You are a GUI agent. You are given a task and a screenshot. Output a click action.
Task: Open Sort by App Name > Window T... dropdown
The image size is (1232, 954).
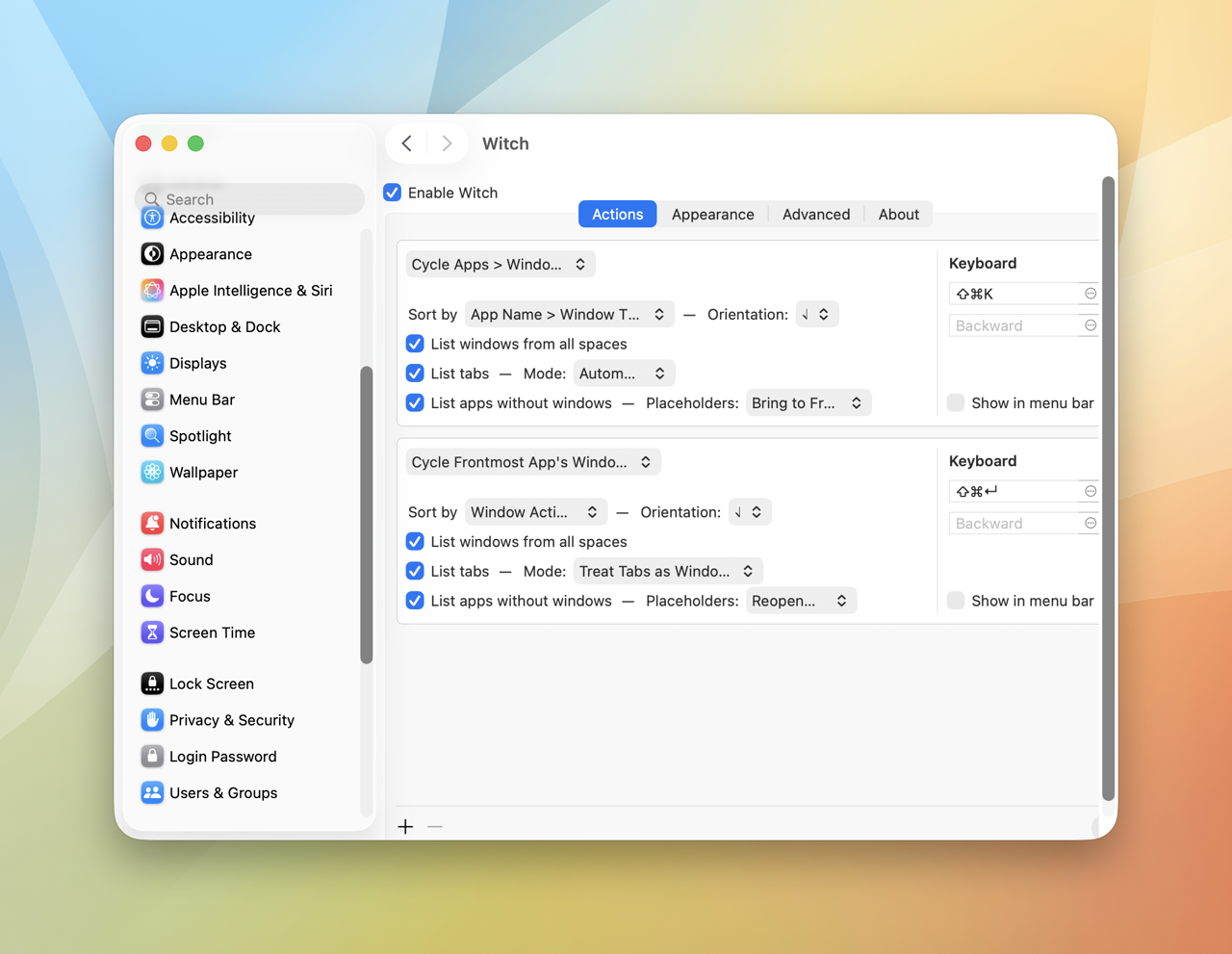click(570, 315)
